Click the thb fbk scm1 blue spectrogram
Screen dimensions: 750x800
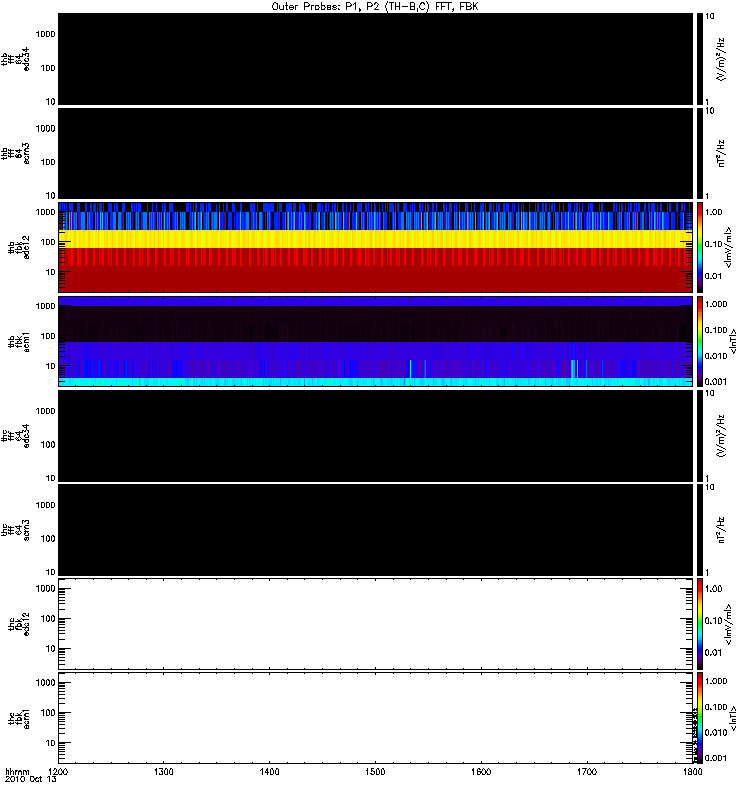pos(375,341)
